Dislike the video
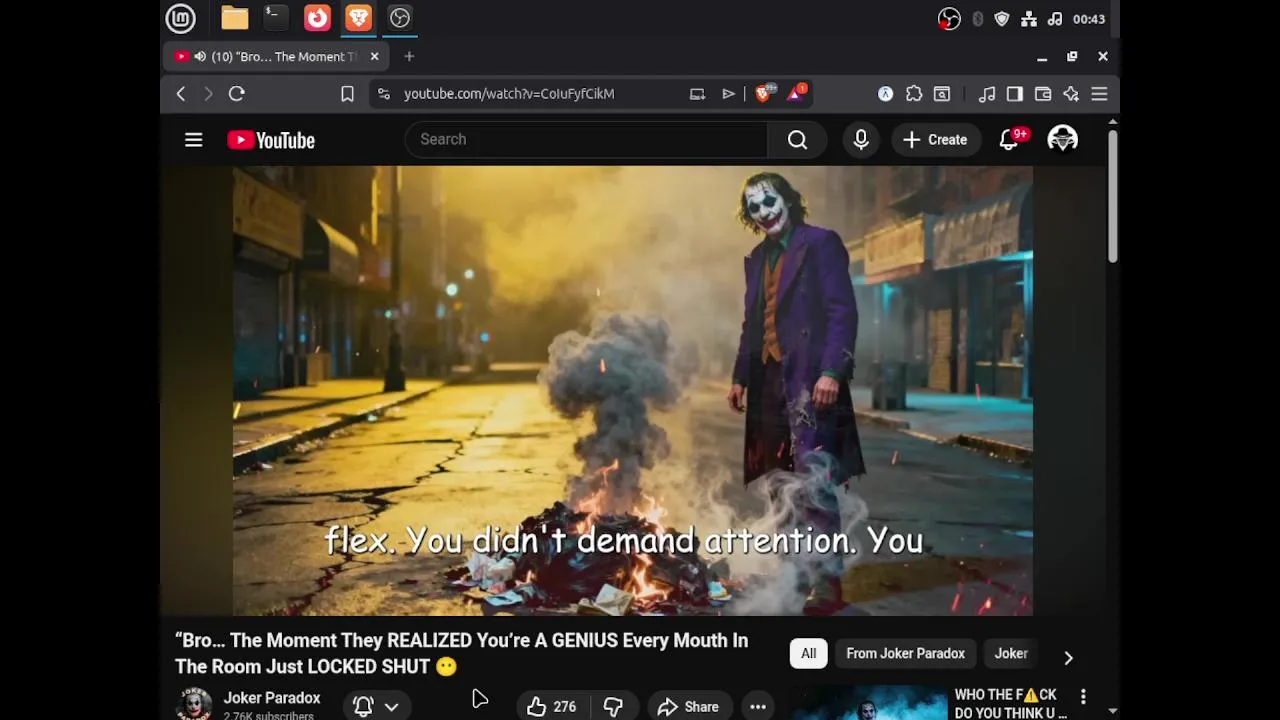This screenshot has height=720, width=1280. [x=613, y=706]
